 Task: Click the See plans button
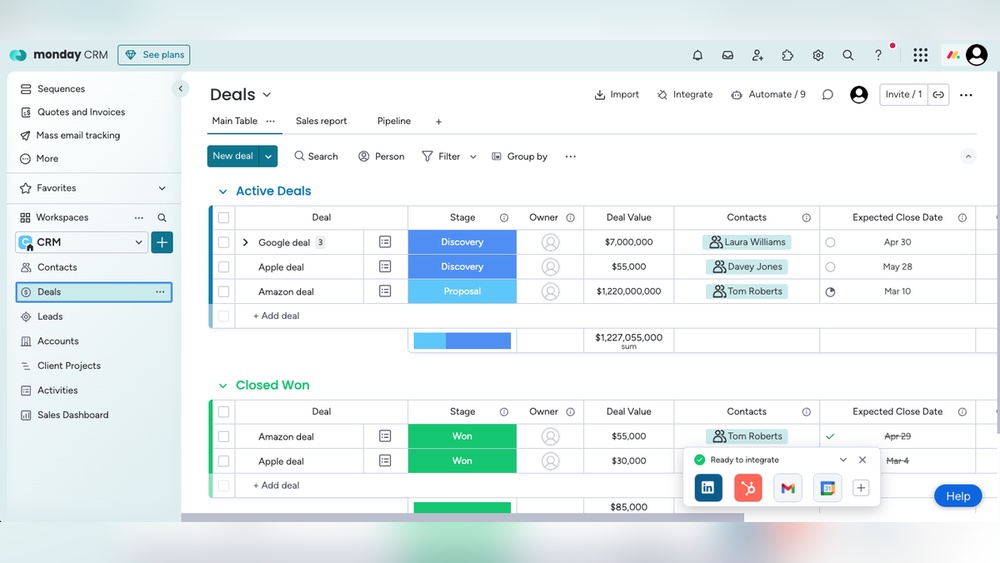click(x=154, y=55)
